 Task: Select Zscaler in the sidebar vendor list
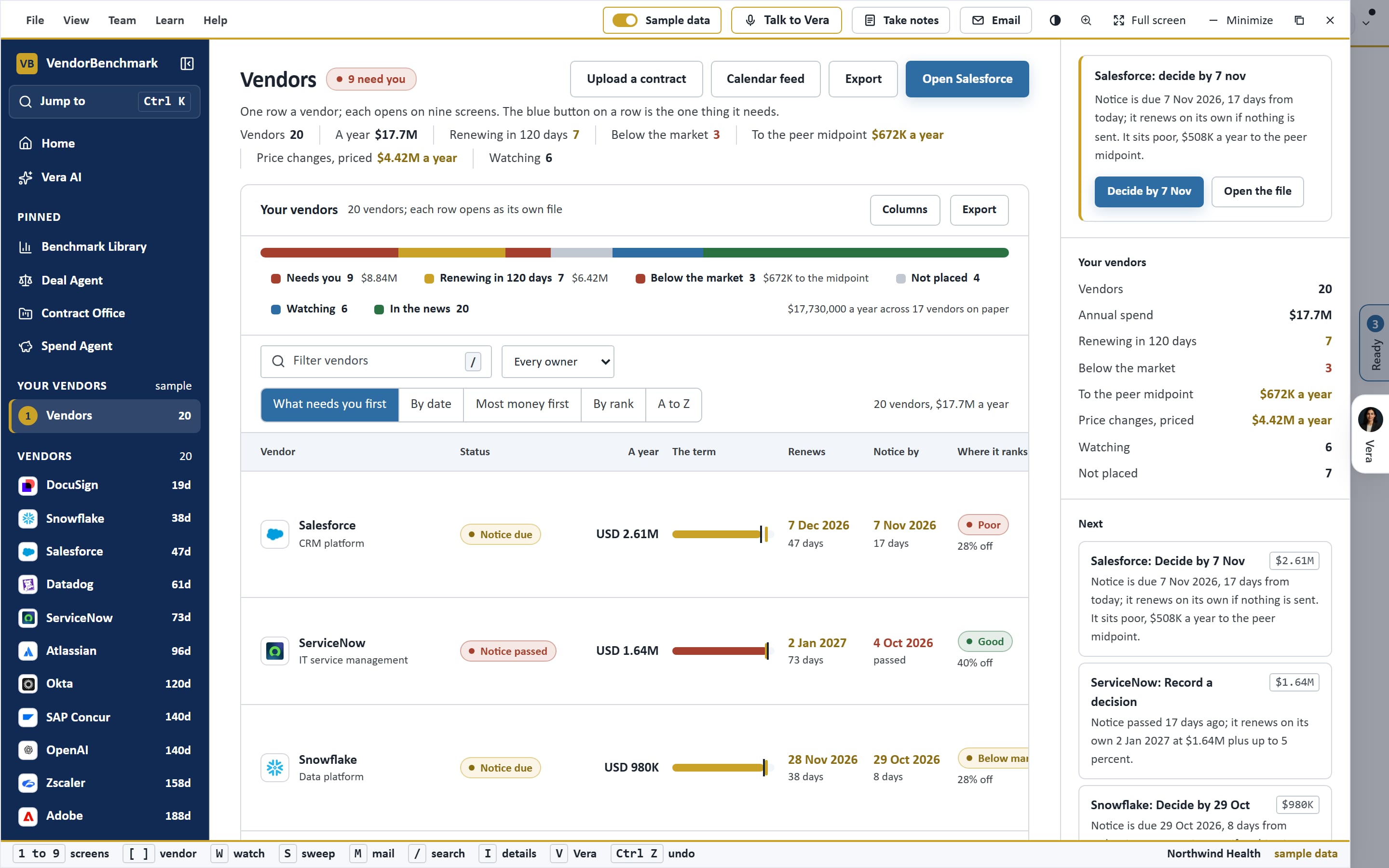(x=105, y=783)
